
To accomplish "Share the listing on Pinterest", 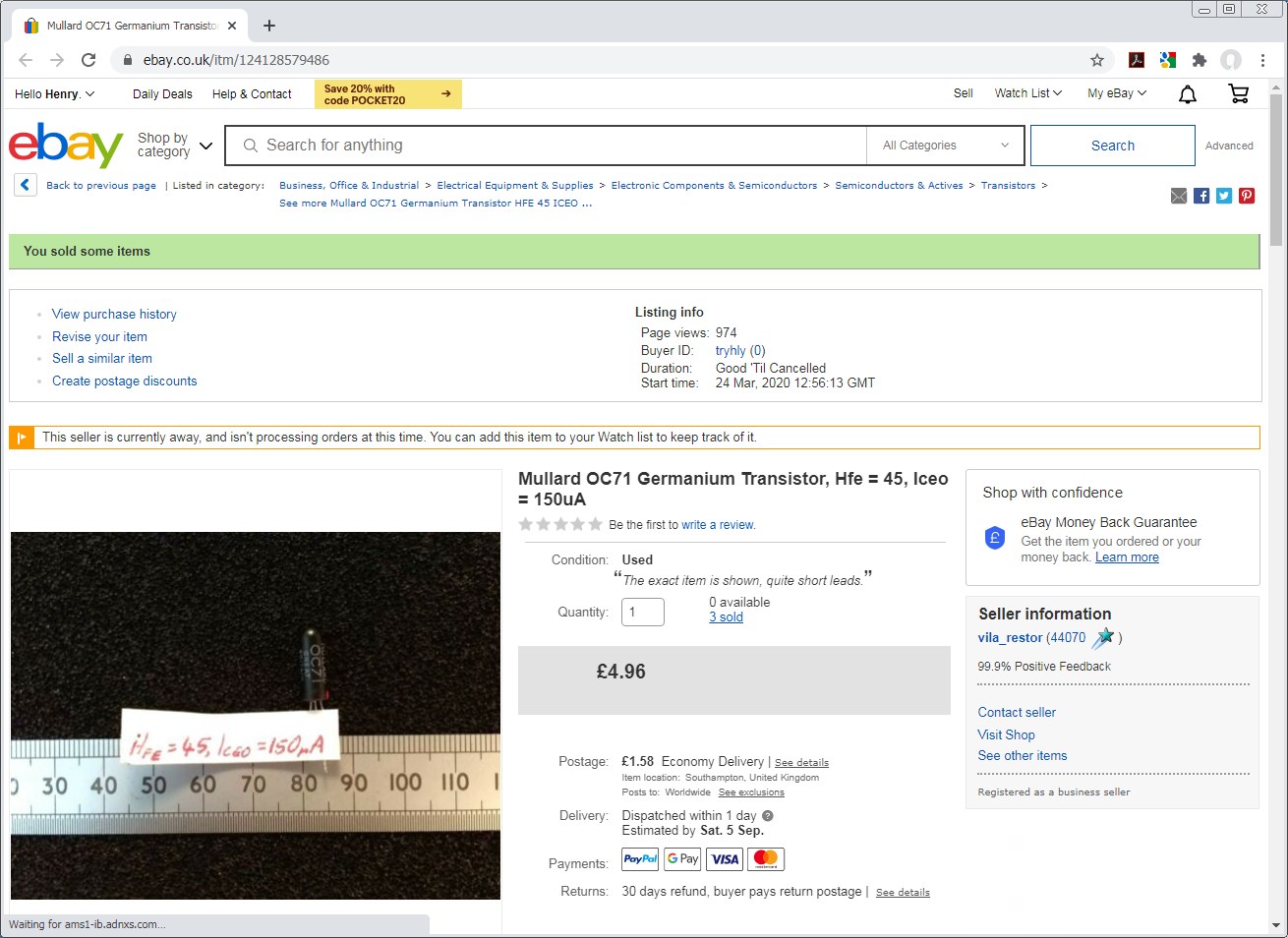I will point(1247,196).
